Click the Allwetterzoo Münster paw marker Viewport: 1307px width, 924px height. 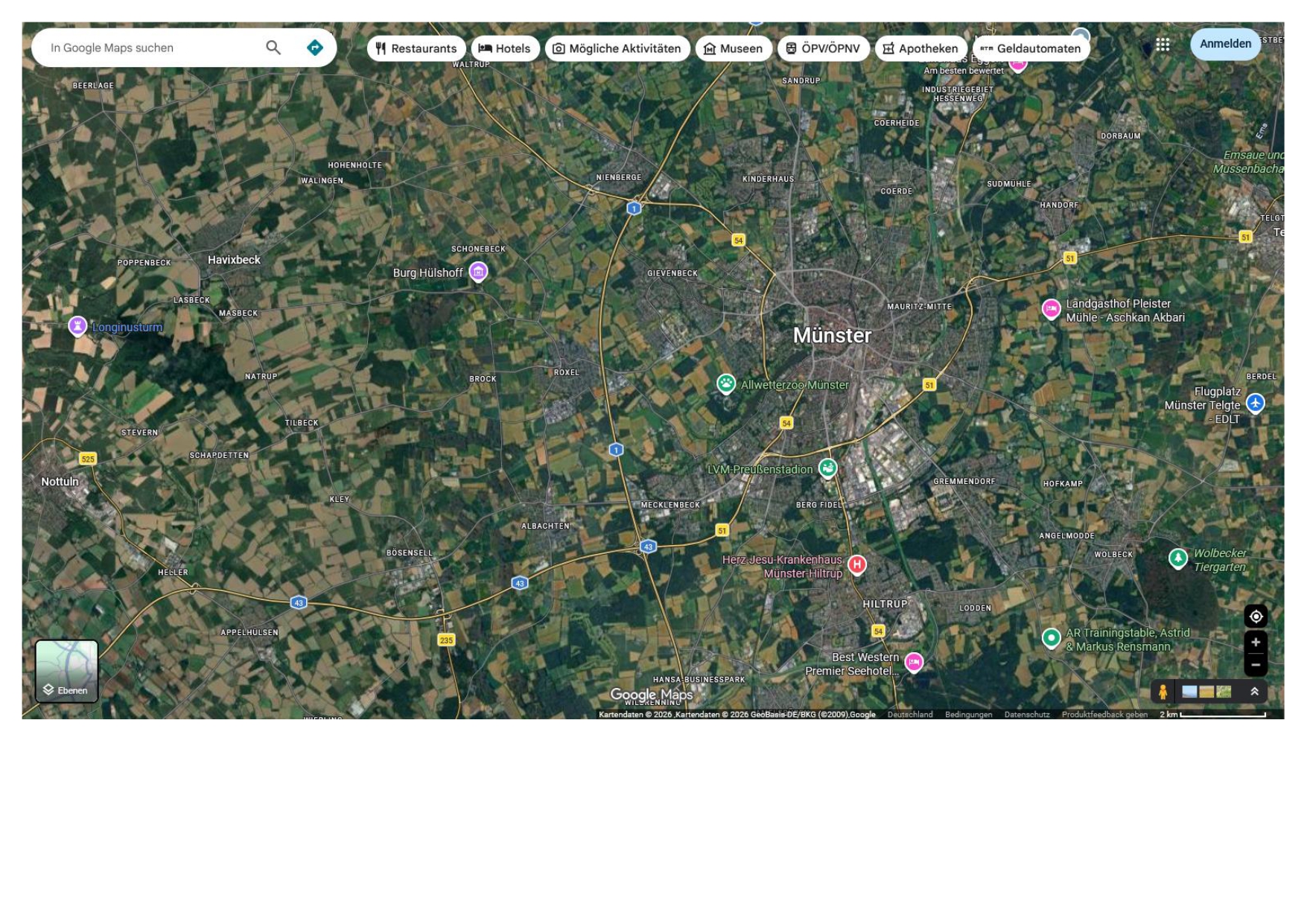(726, 383)
